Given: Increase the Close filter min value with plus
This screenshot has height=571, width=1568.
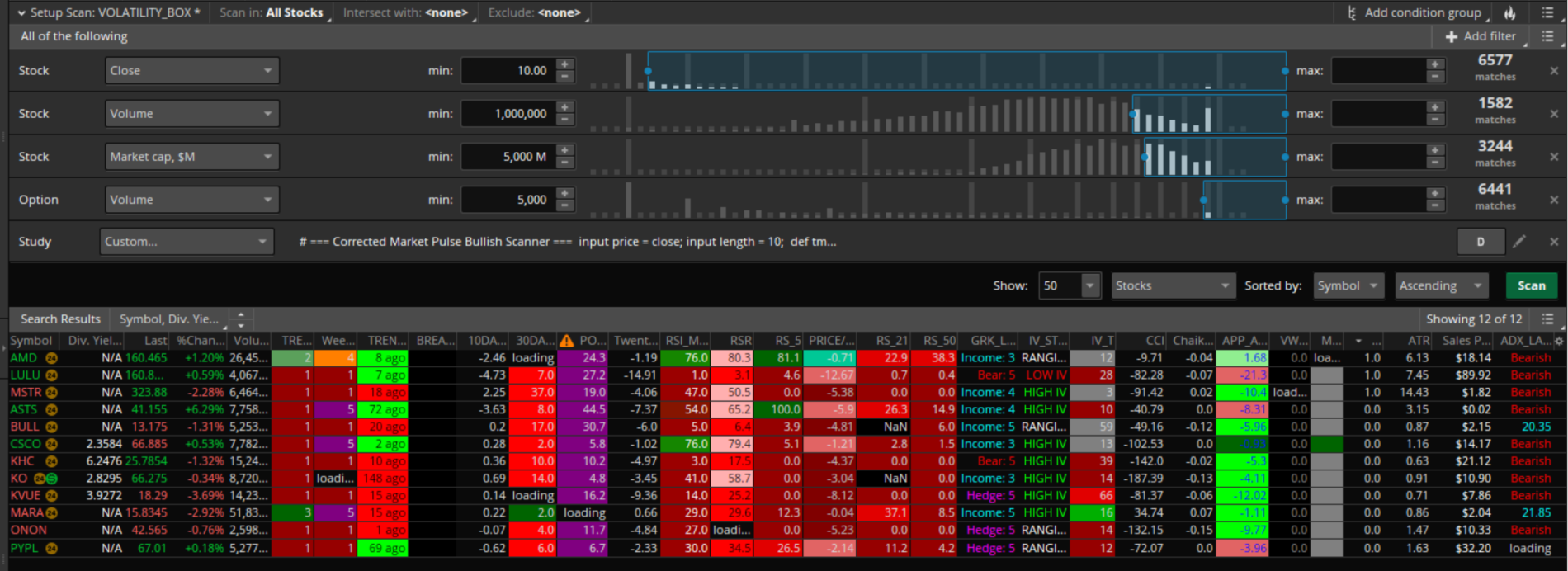Looking at the screenshot, I should coord(565,64).
